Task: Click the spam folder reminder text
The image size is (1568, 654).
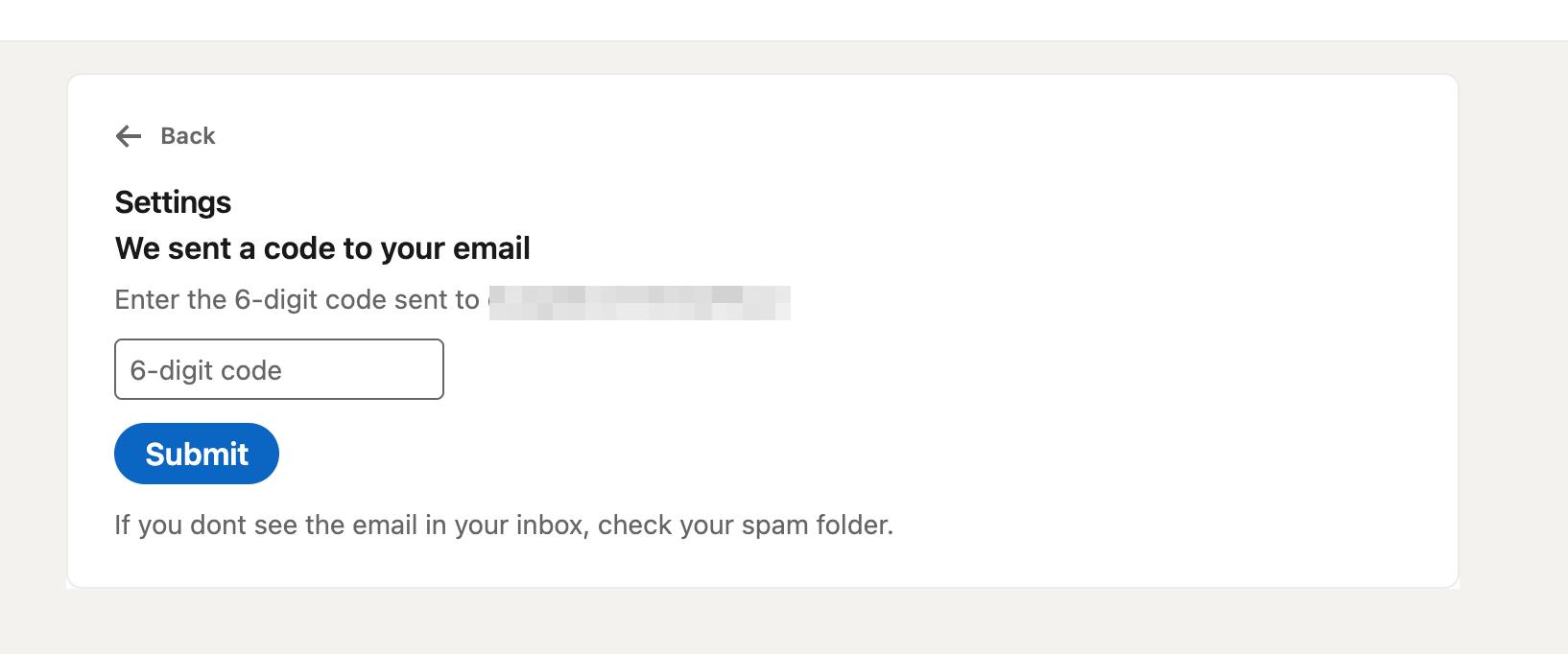Action: point(504,525)
